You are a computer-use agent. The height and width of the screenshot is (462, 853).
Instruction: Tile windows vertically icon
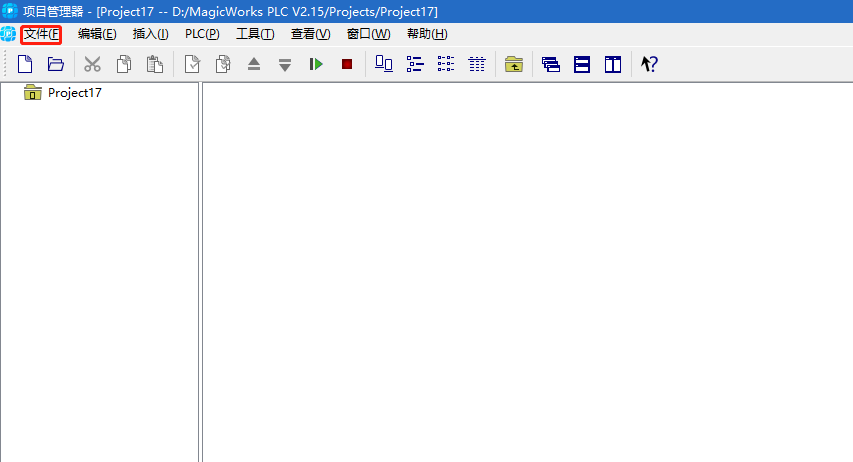click(x=613, y=64)
